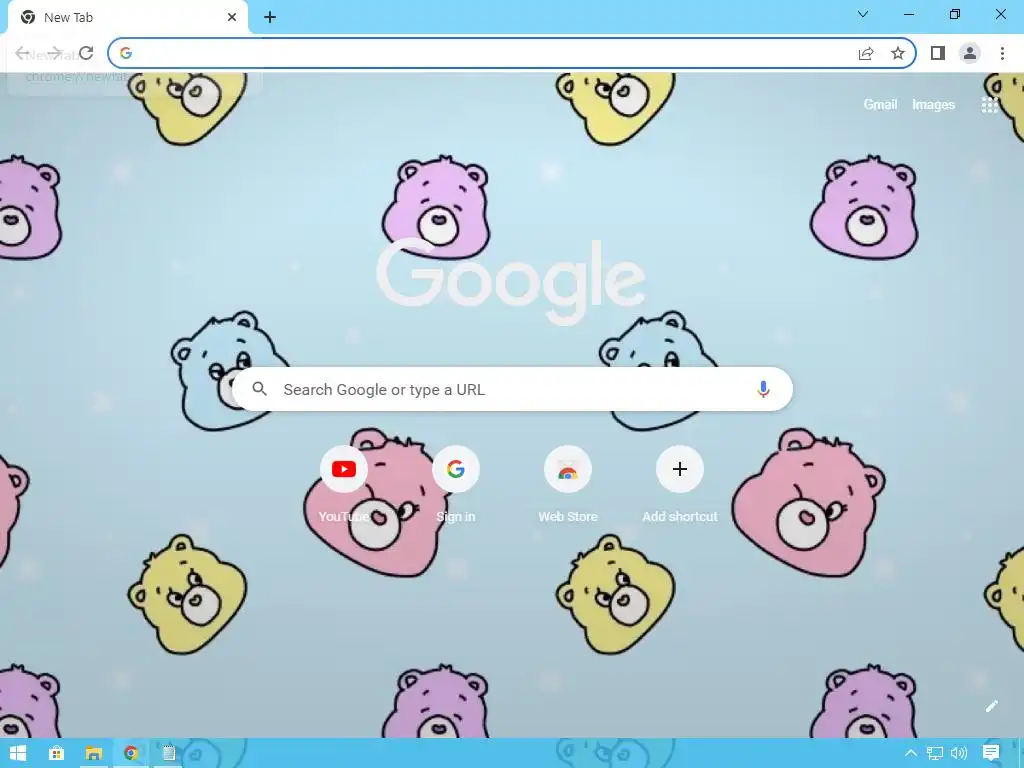Open the network tray icon
This screenshot has width=1024, height=768.
click(x=935, y=753)
